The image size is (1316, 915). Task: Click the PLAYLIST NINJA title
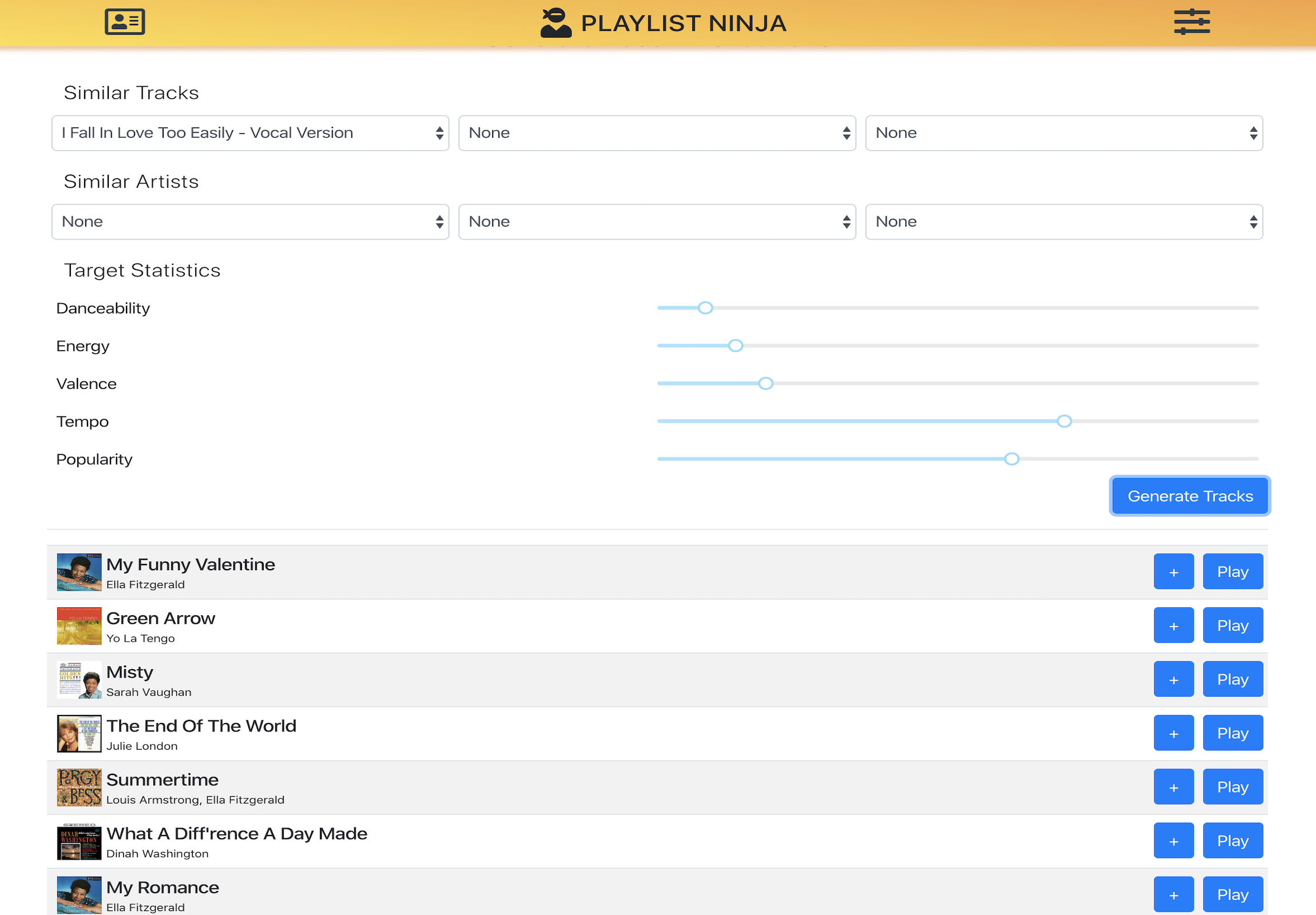tap(683, 23)
